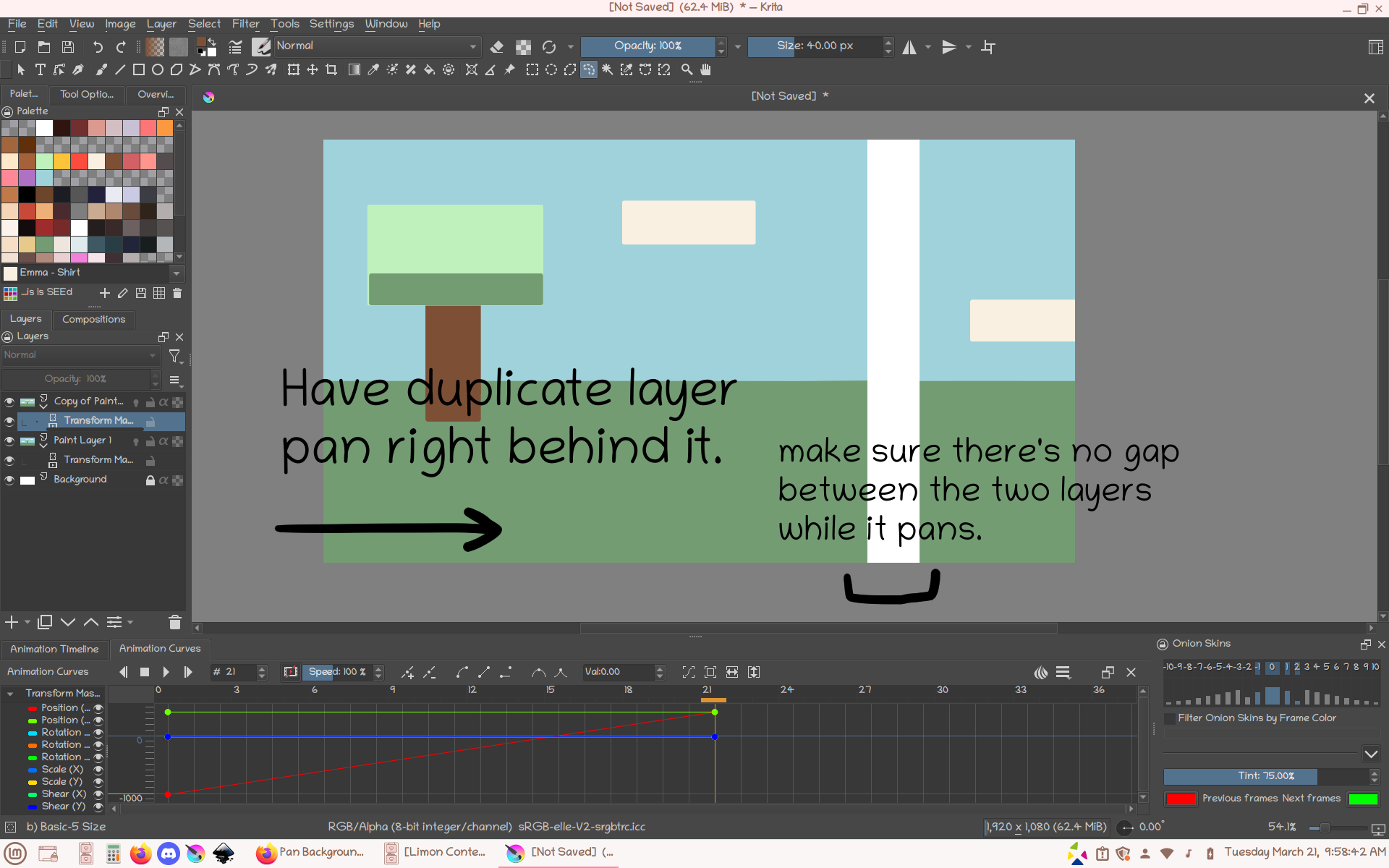The width and height of the screenshot is (1389, 868).
Task: Select the Pan hand tool
Action: coord(706,70)
